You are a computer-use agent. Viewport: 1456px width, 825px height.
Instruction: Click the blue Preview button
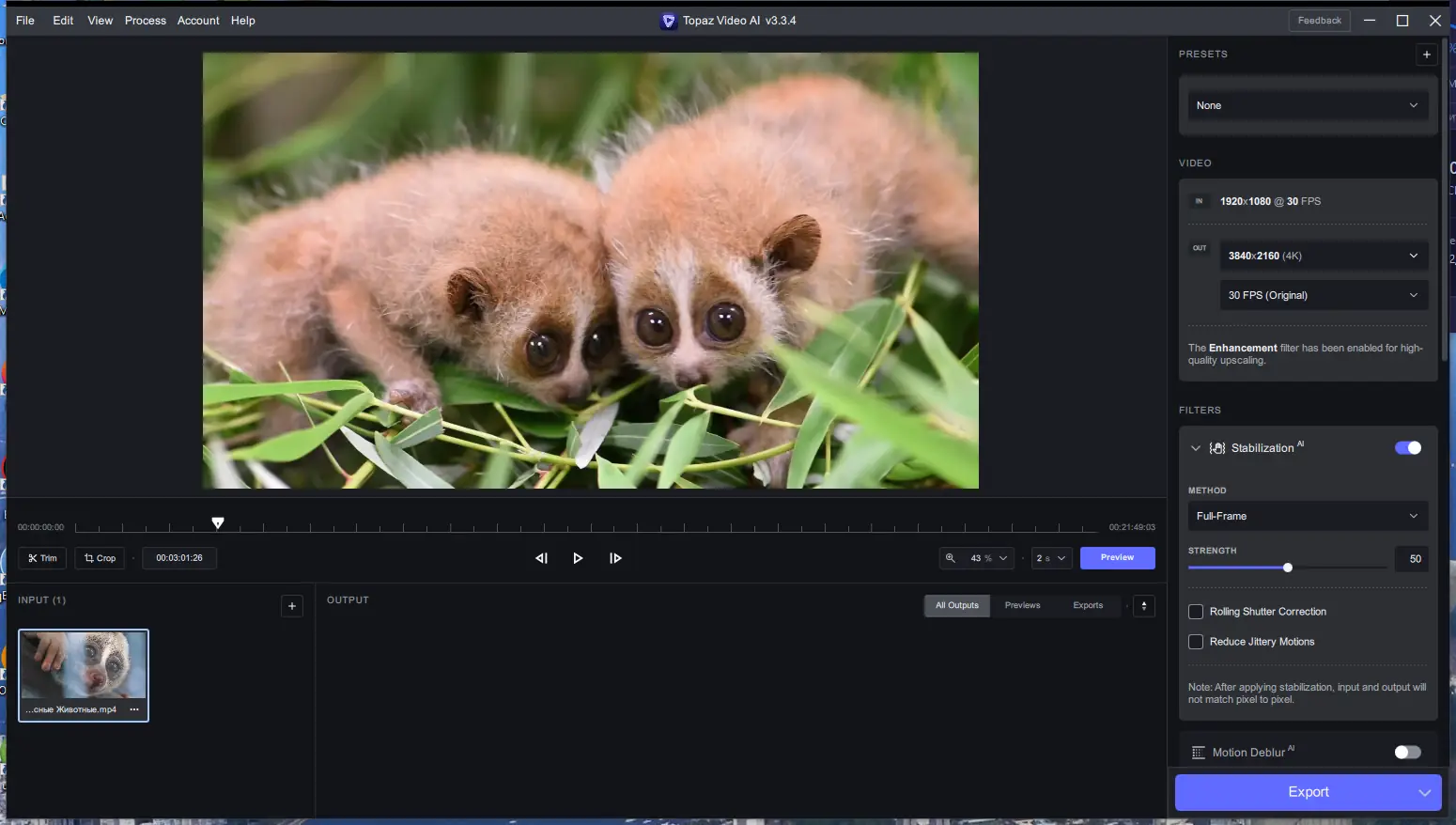point(1117,558)
